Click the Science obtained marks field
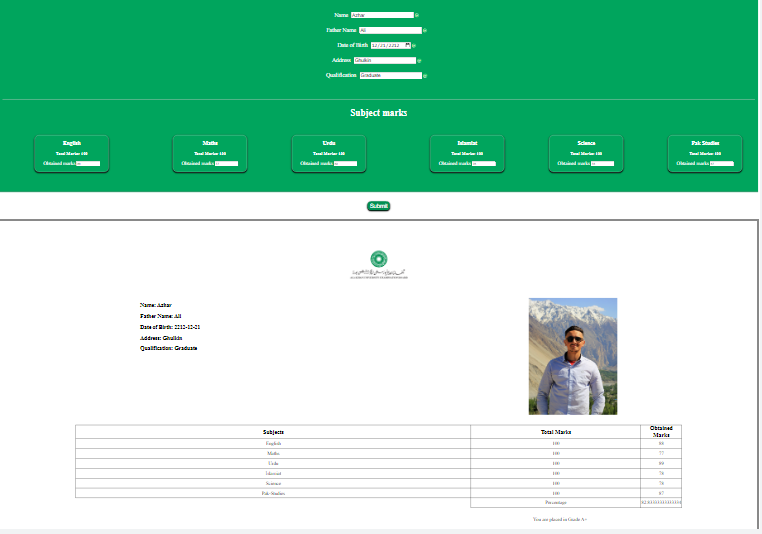 point(603,164)
